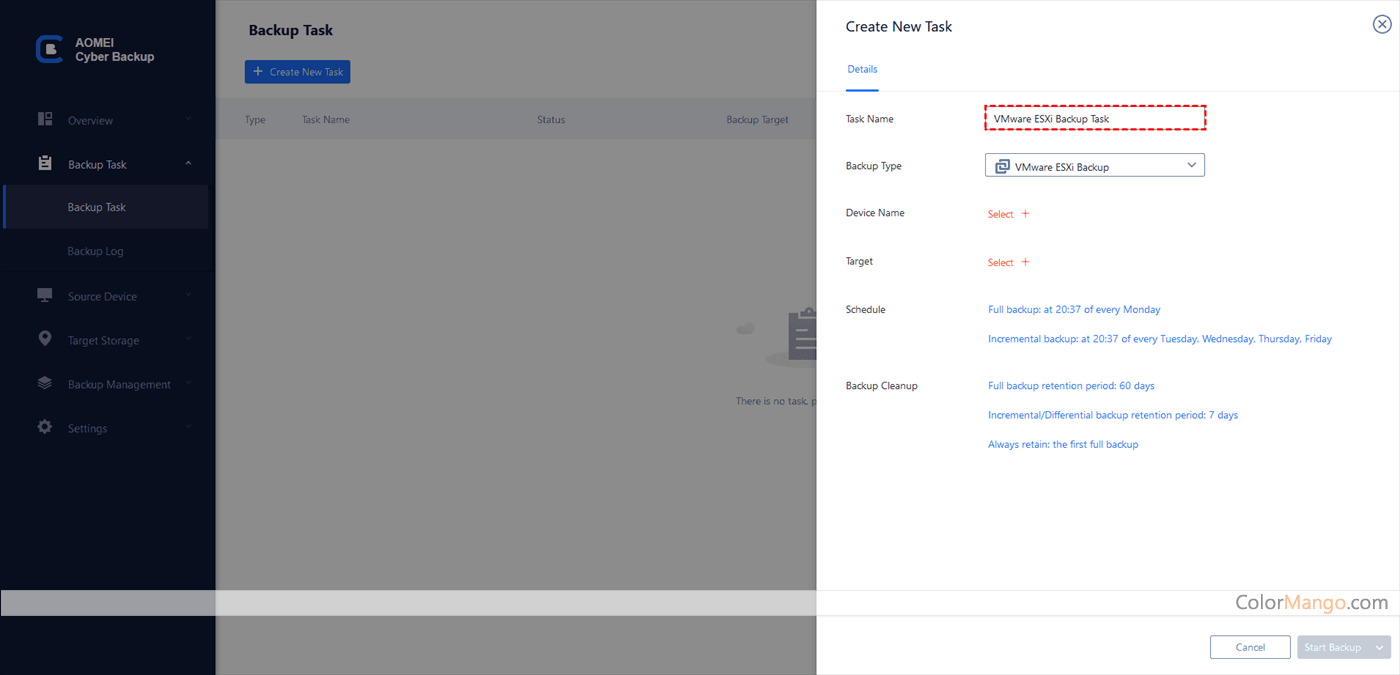Close the Create New Task panel
Image resolution: width=1400 pixels, height=675 pixels.
pos(1381,25)
